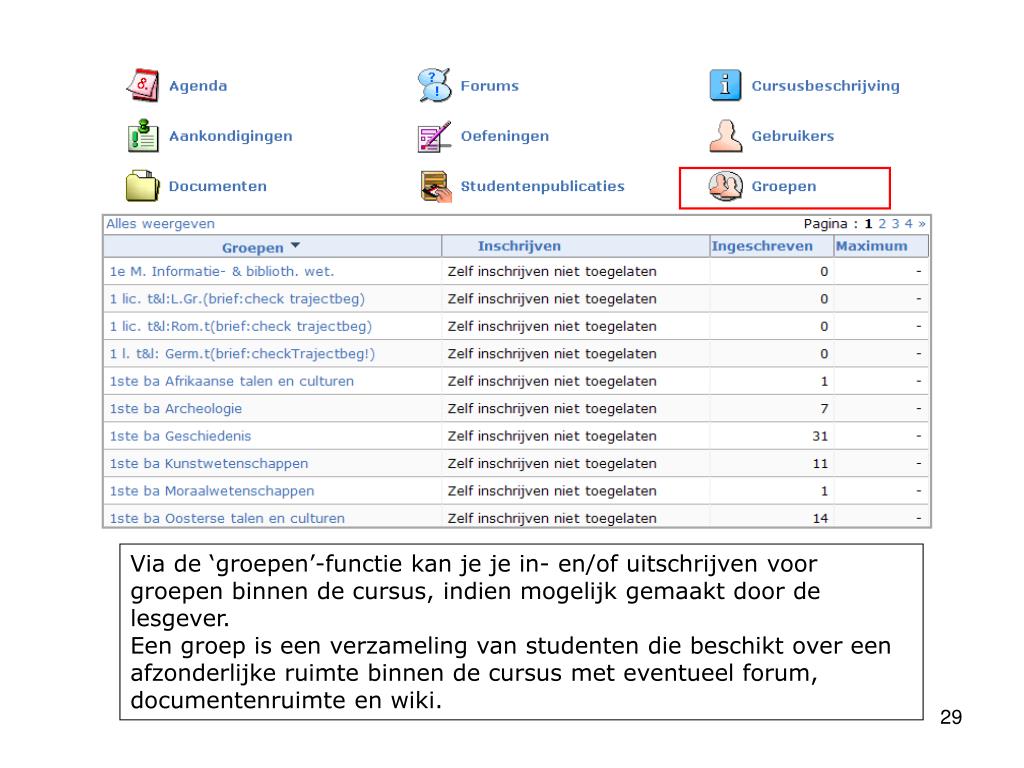Viewport: 1024px width, 768px height.
Task: Click the Forums speech bubble icon
Action: [434, 85]
